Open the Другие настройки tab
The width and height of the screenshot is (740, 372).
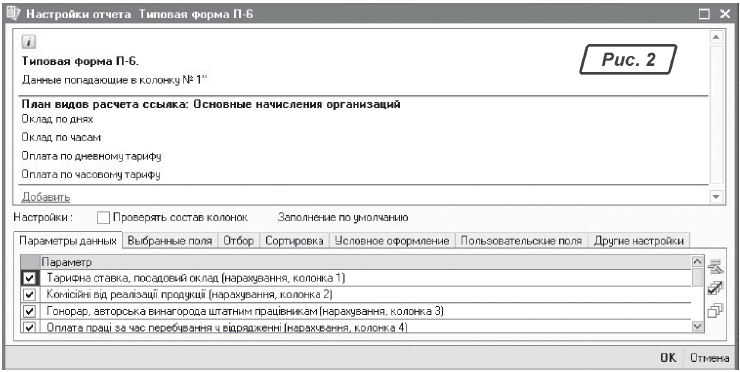point(639,241)
